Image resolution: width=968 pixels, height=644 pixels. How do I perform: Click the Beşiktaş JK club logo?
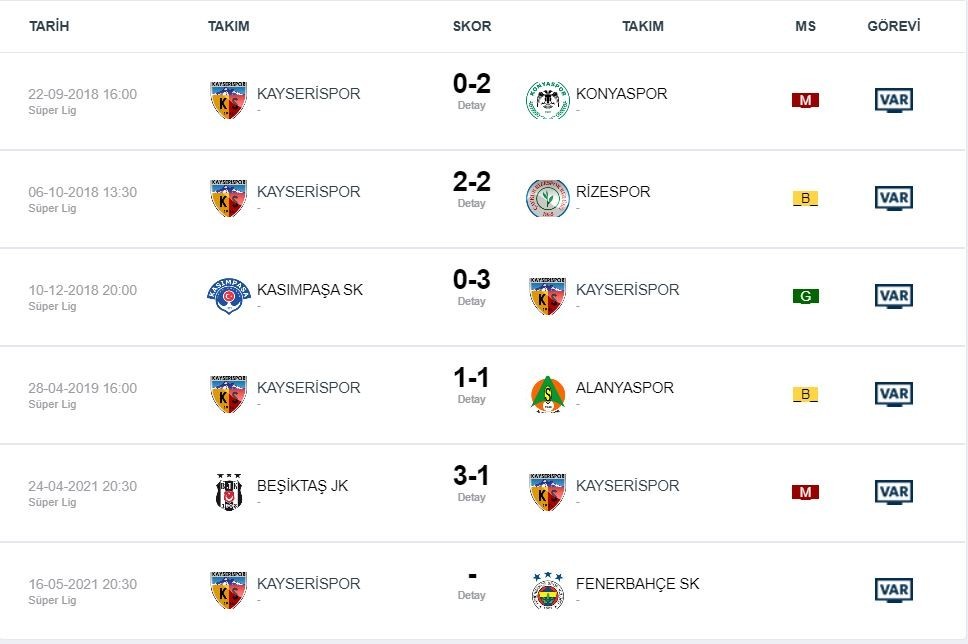228,492
